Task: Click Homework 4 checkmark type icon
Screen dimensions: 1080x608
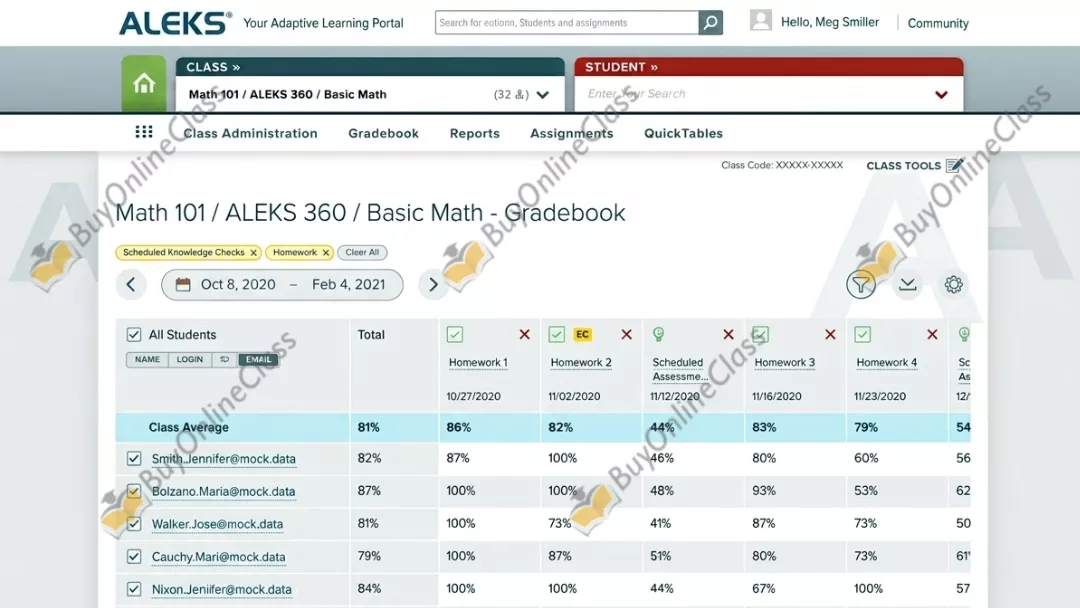Action: click(862, 335)
